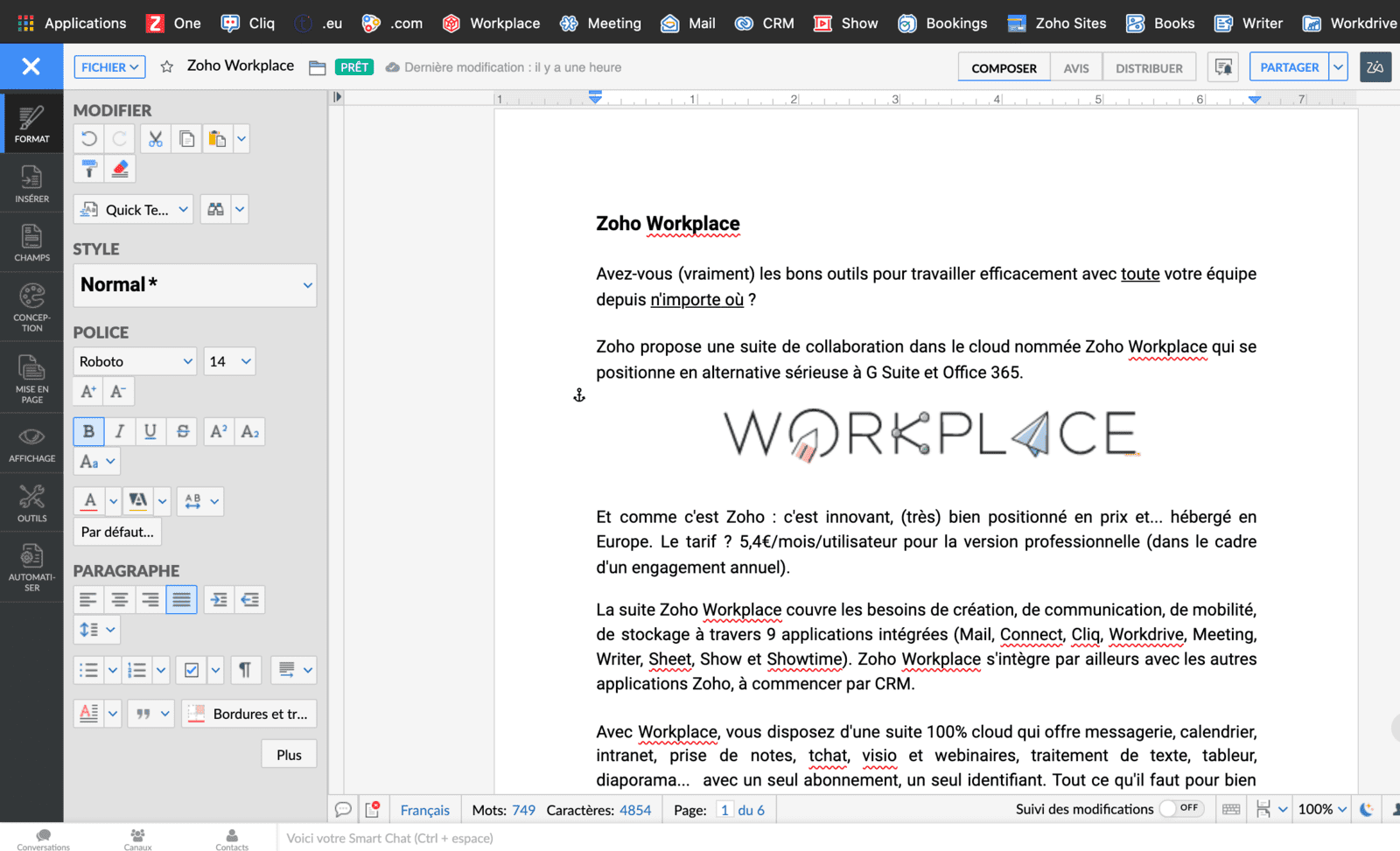Select the format painter tool

pos(88,169)
